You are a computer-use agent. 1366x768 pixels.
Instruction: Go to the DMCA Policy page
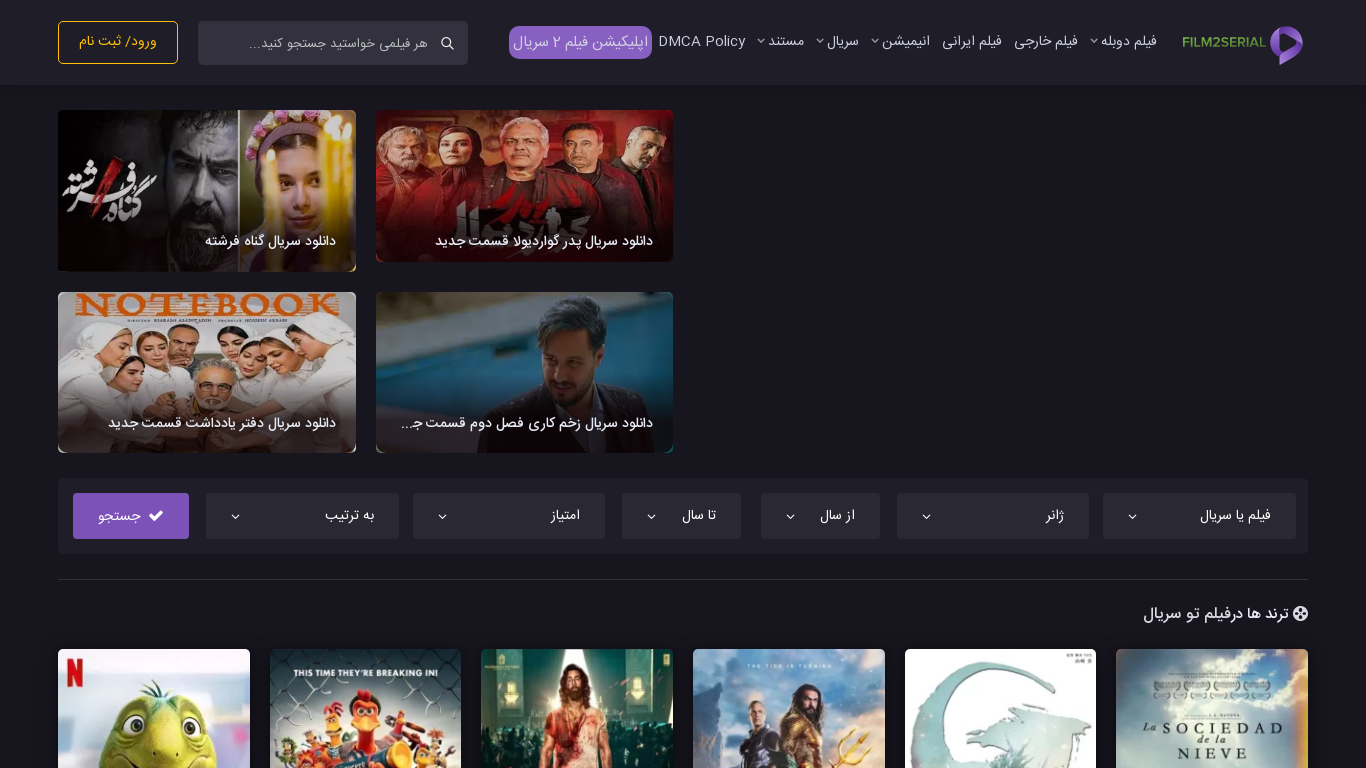tap(702, 41)
